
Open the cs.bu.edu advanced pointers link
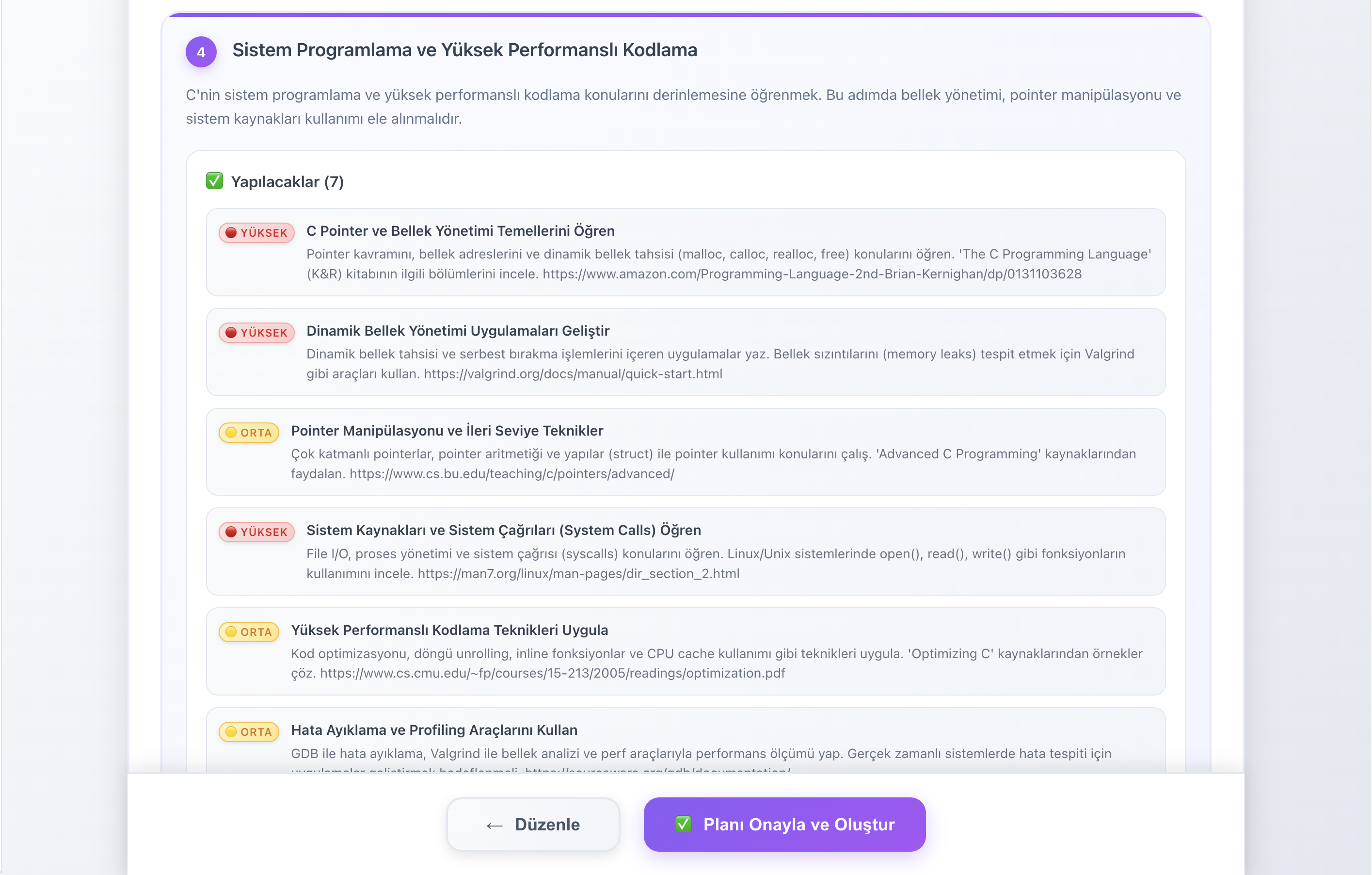[x=511, y=474]
